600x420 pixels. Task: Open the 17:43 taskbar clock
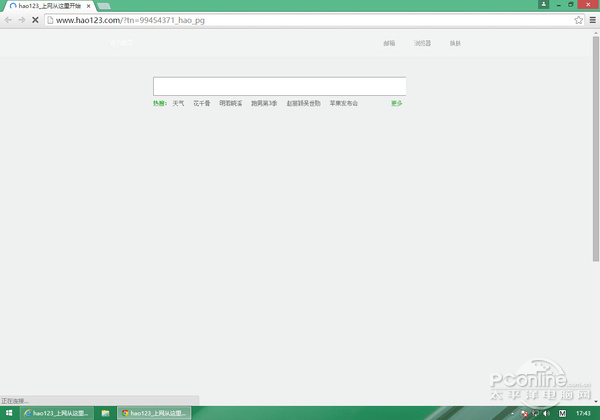[x=583, y=413]
